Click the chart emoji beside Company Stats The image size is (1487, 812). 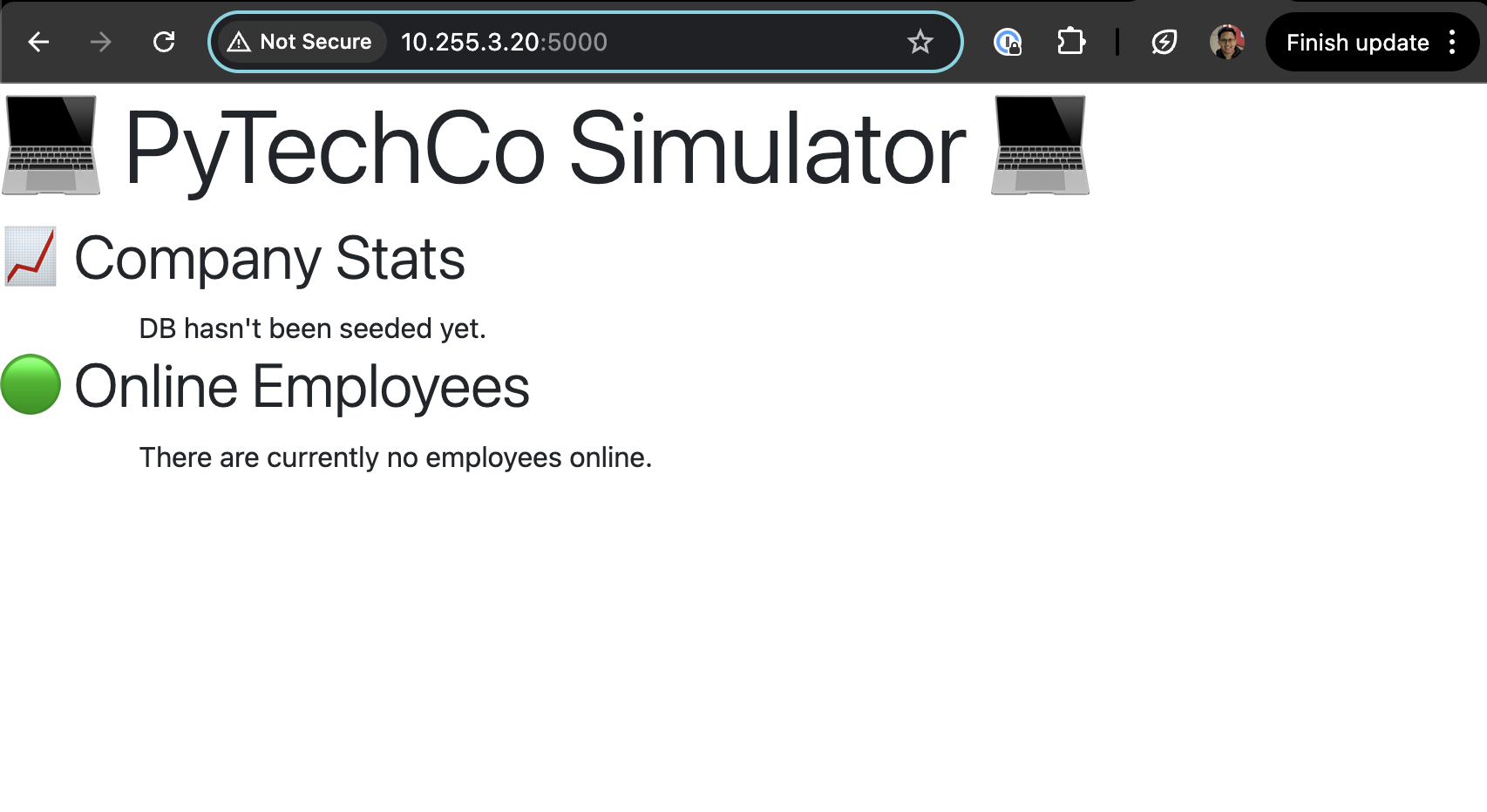[x=29, y=257]
